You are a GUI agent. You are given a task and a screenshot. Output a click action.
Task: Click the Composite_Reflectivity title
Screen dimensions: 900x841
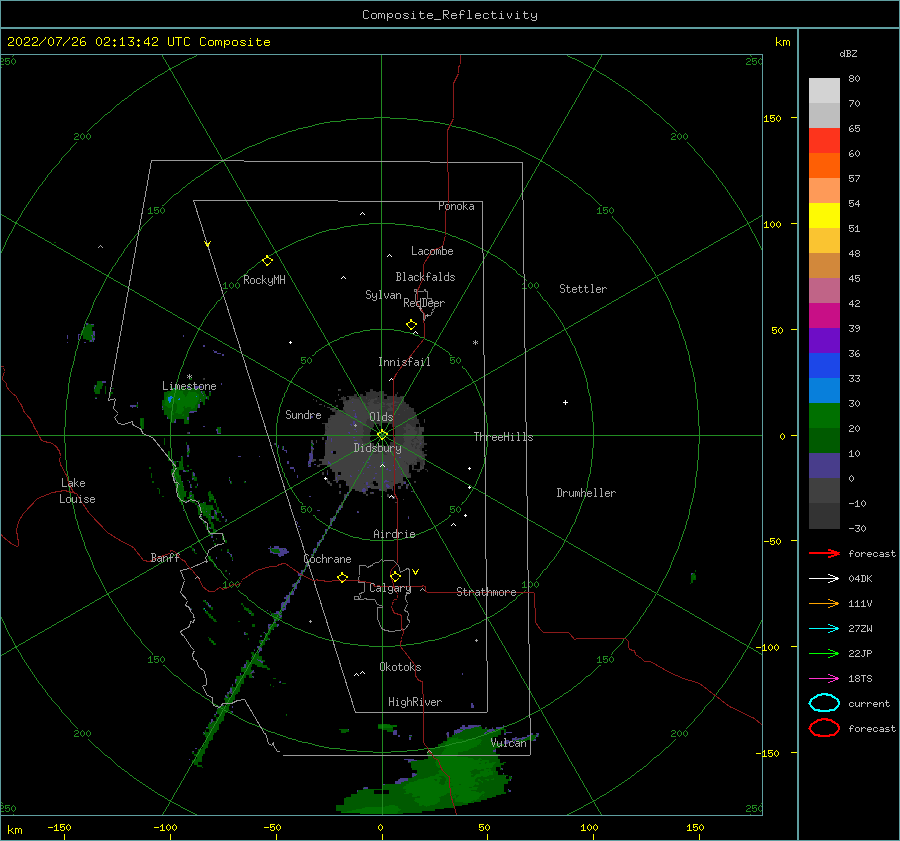450,15
